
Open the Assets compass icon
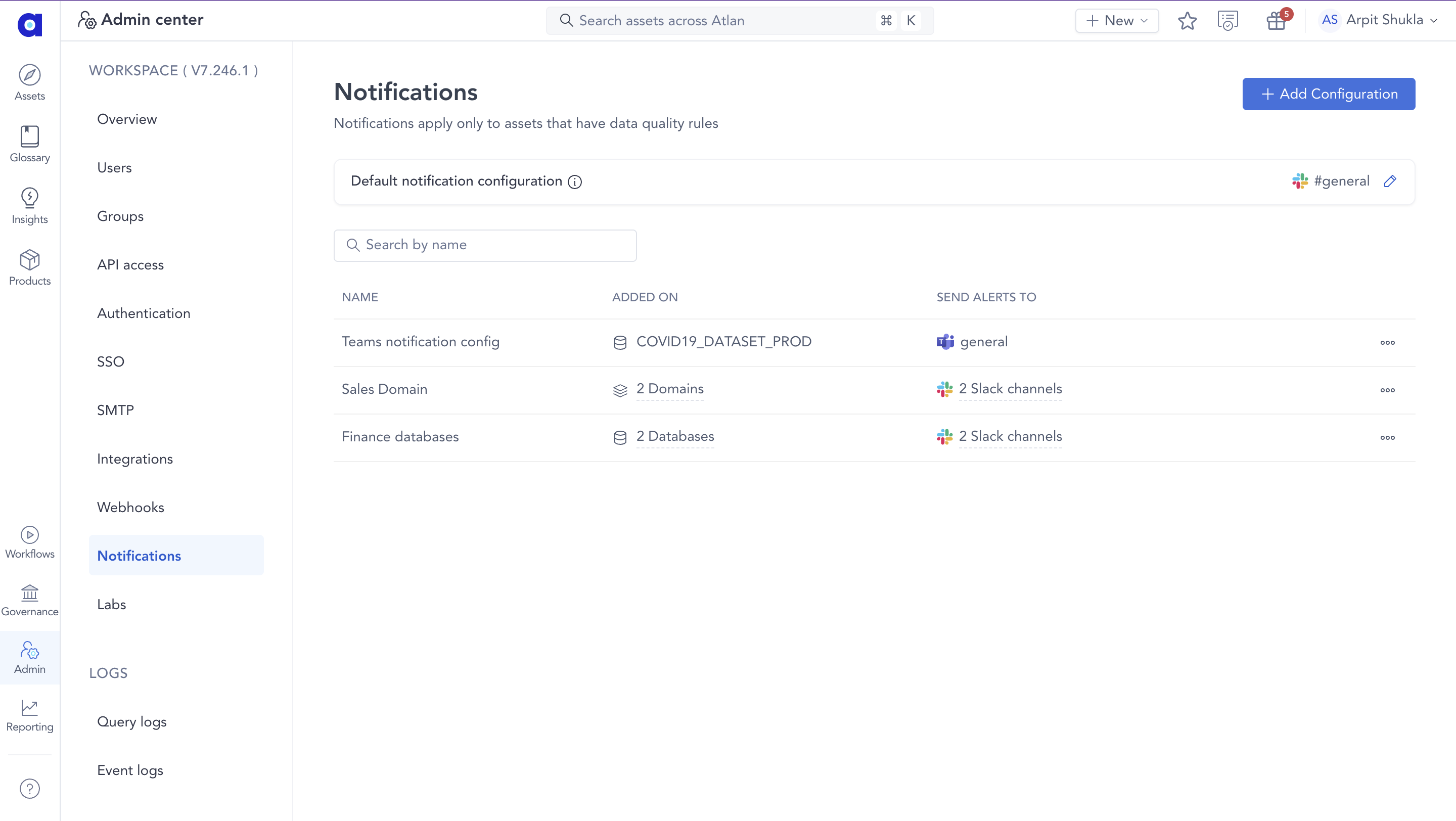pos(29,75)
